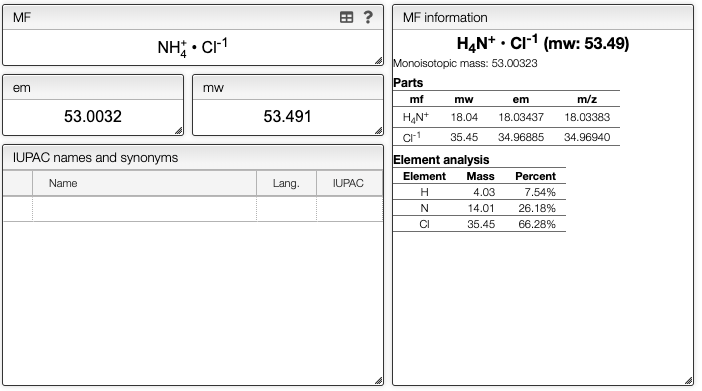Select the H4N+ row in Parts table
Viewport: 702px width, 391px height.
point(506,117)
